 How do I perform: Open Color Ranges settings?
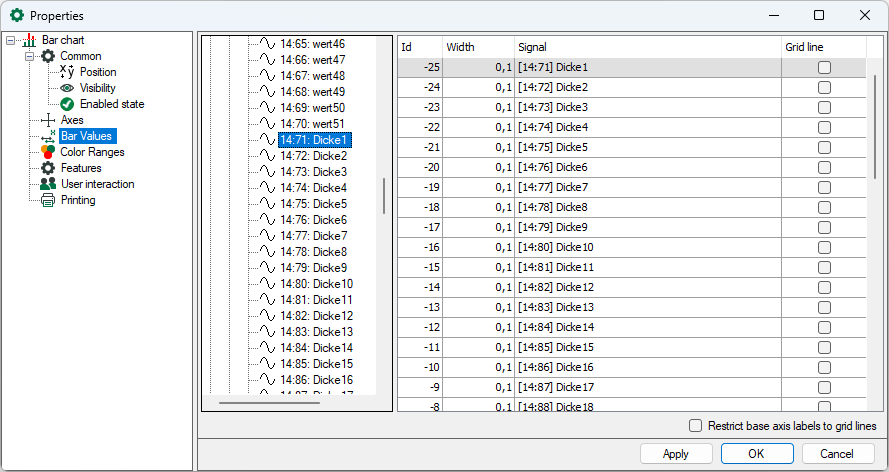92,152
